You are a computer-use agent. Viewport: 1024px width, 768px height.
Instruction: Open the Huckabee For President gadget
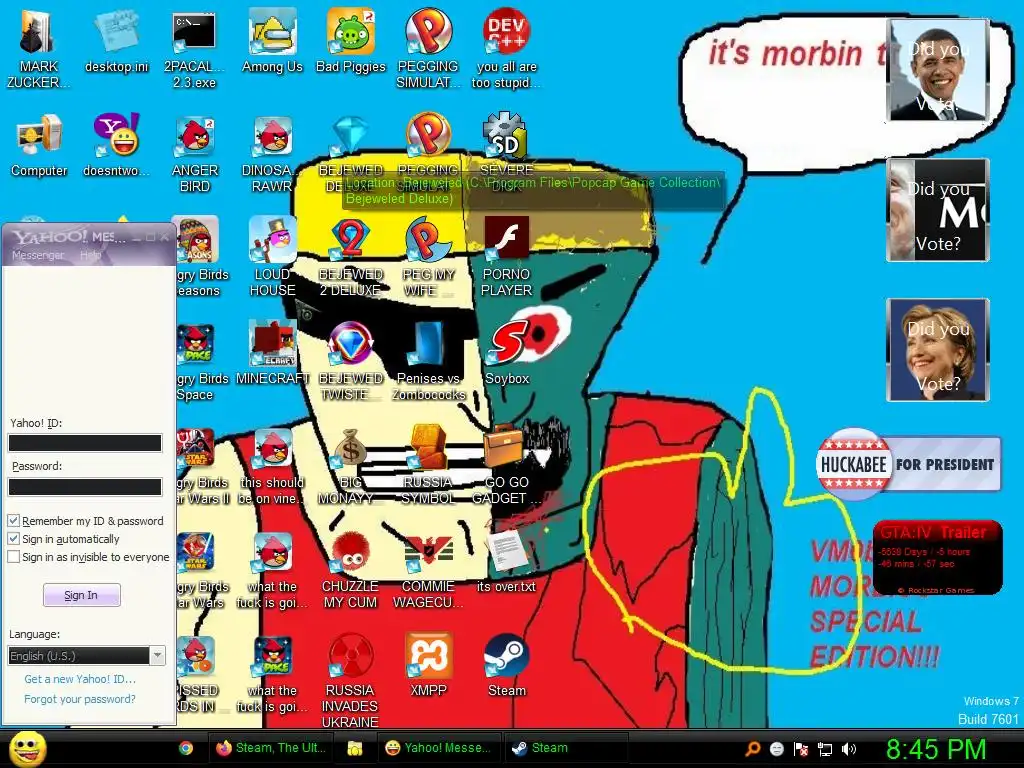[x=908, y=464]
